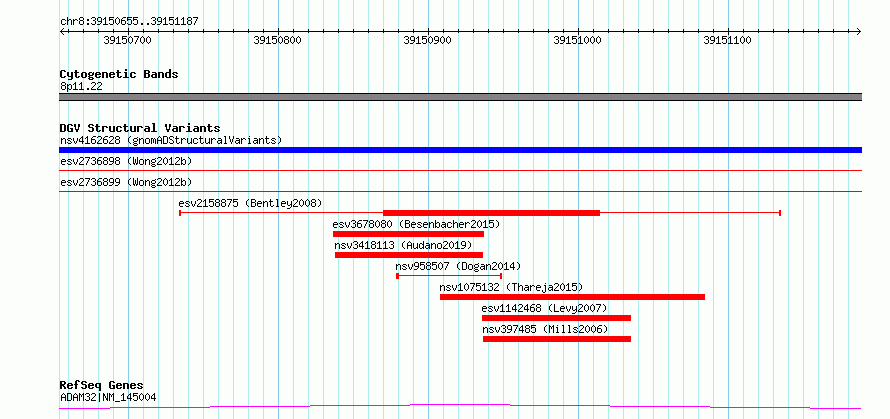Image resolution: width=890 pixels, height=419 pixels.
Task: Select the thin red esv2736899 variant line
Action: click(x=460, y=191)
